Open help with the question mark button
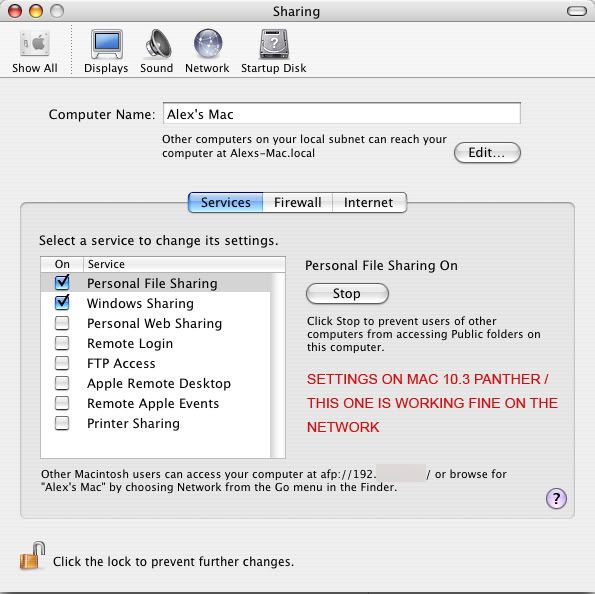 (556, 498)
